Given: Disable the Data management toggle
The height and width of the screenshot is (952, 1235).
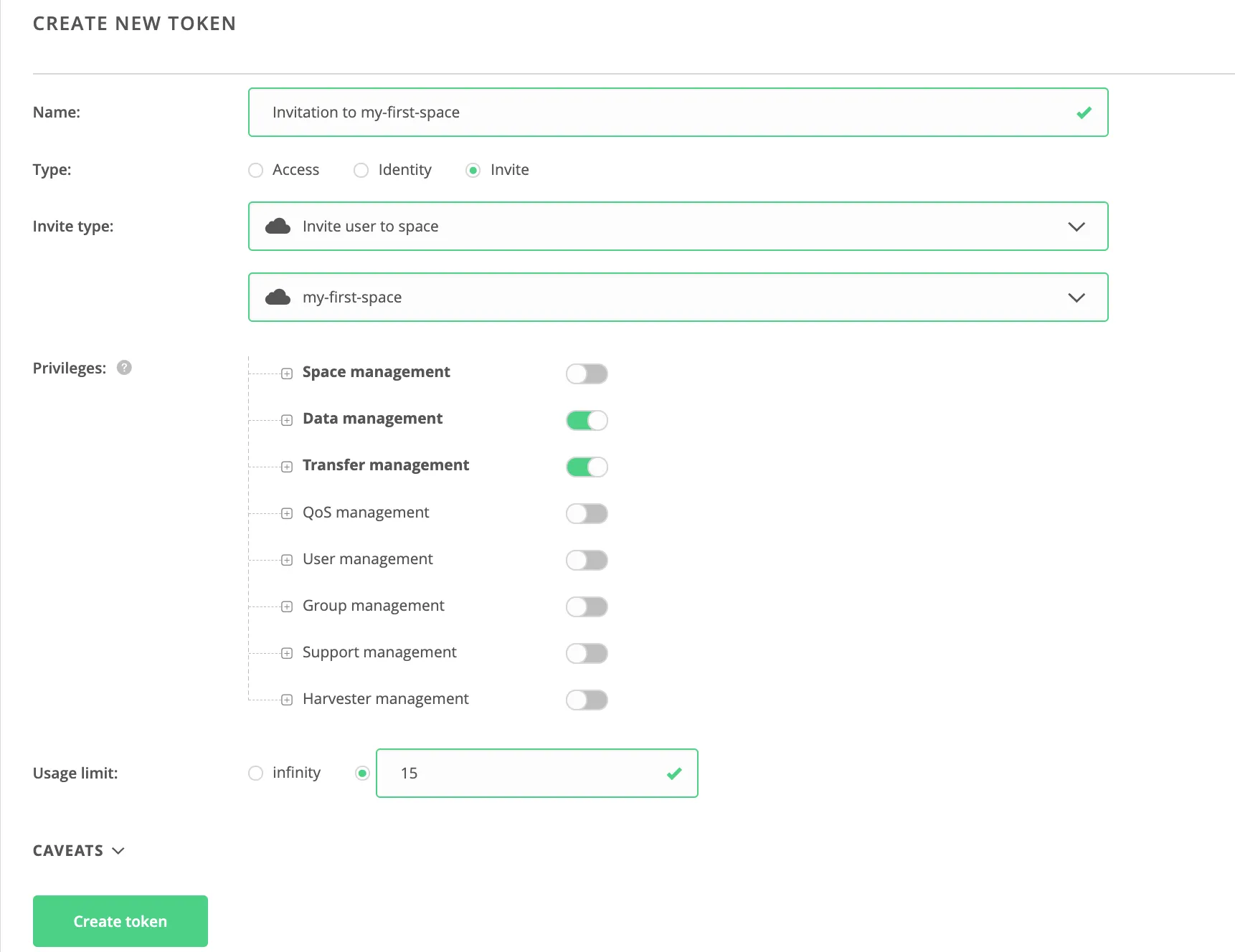Looking at the screenshot, I should [x=587, y=420].
